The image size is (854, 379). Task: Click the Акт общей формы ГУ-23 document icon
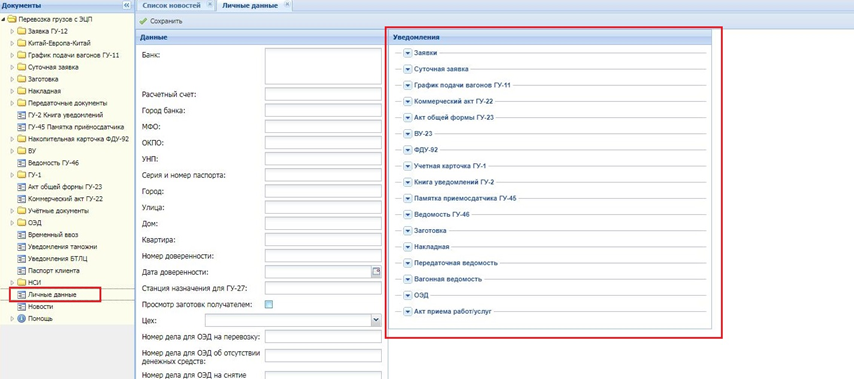[22, 187]
